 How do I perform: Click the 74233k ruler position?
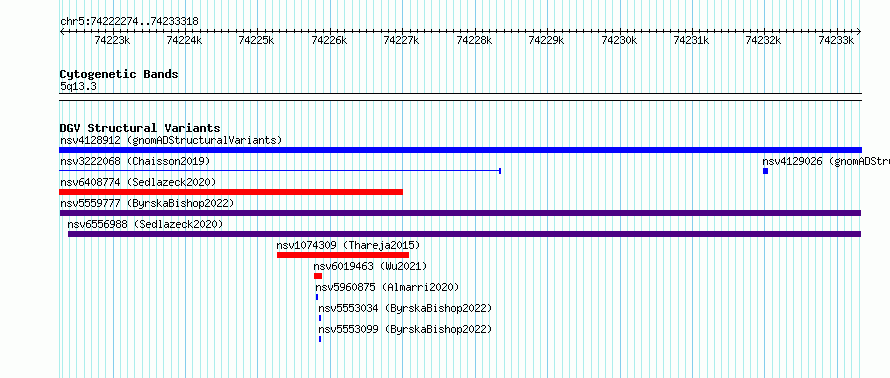tap(837, 40)
